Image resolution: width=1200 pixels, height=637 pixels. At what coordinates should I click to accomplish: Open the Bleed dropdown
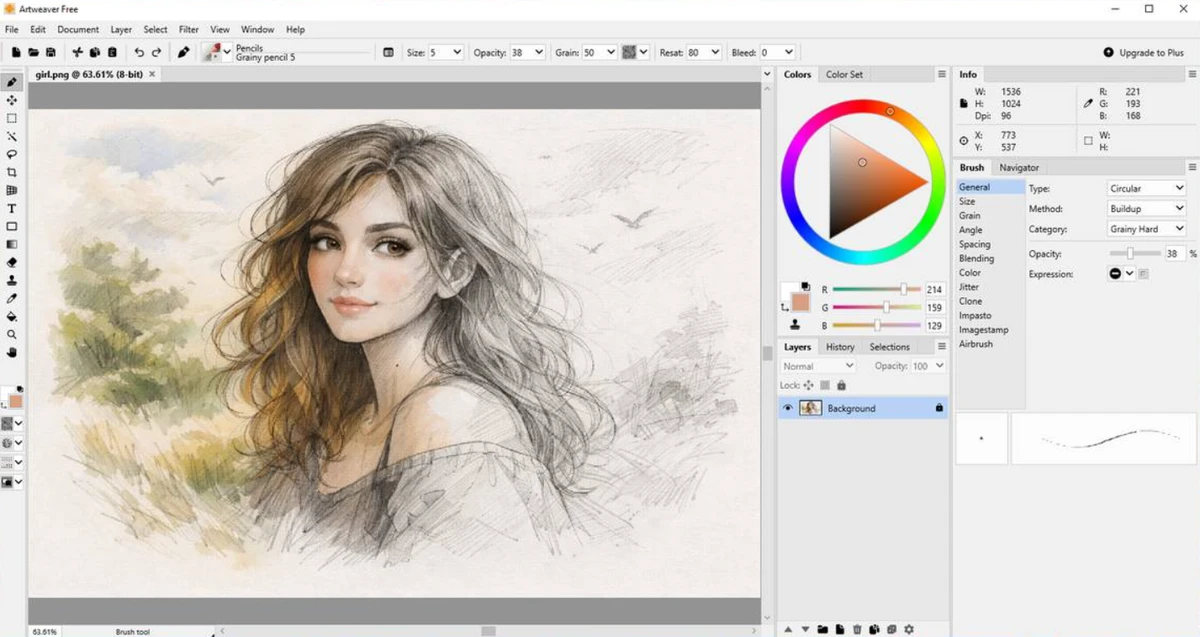click(789, 52)
